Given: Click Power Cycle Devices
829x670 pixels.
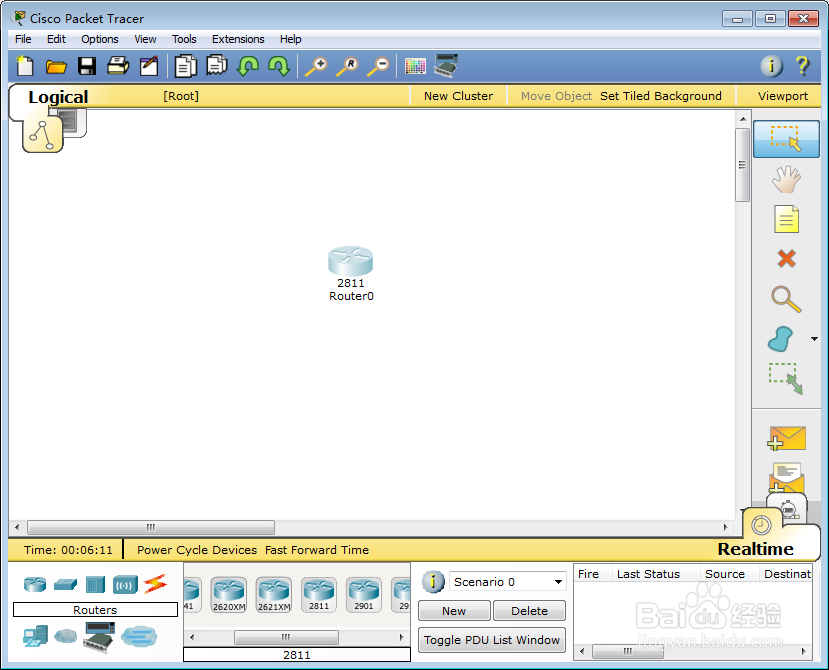Looking at the screenshot, I should 197,550.
